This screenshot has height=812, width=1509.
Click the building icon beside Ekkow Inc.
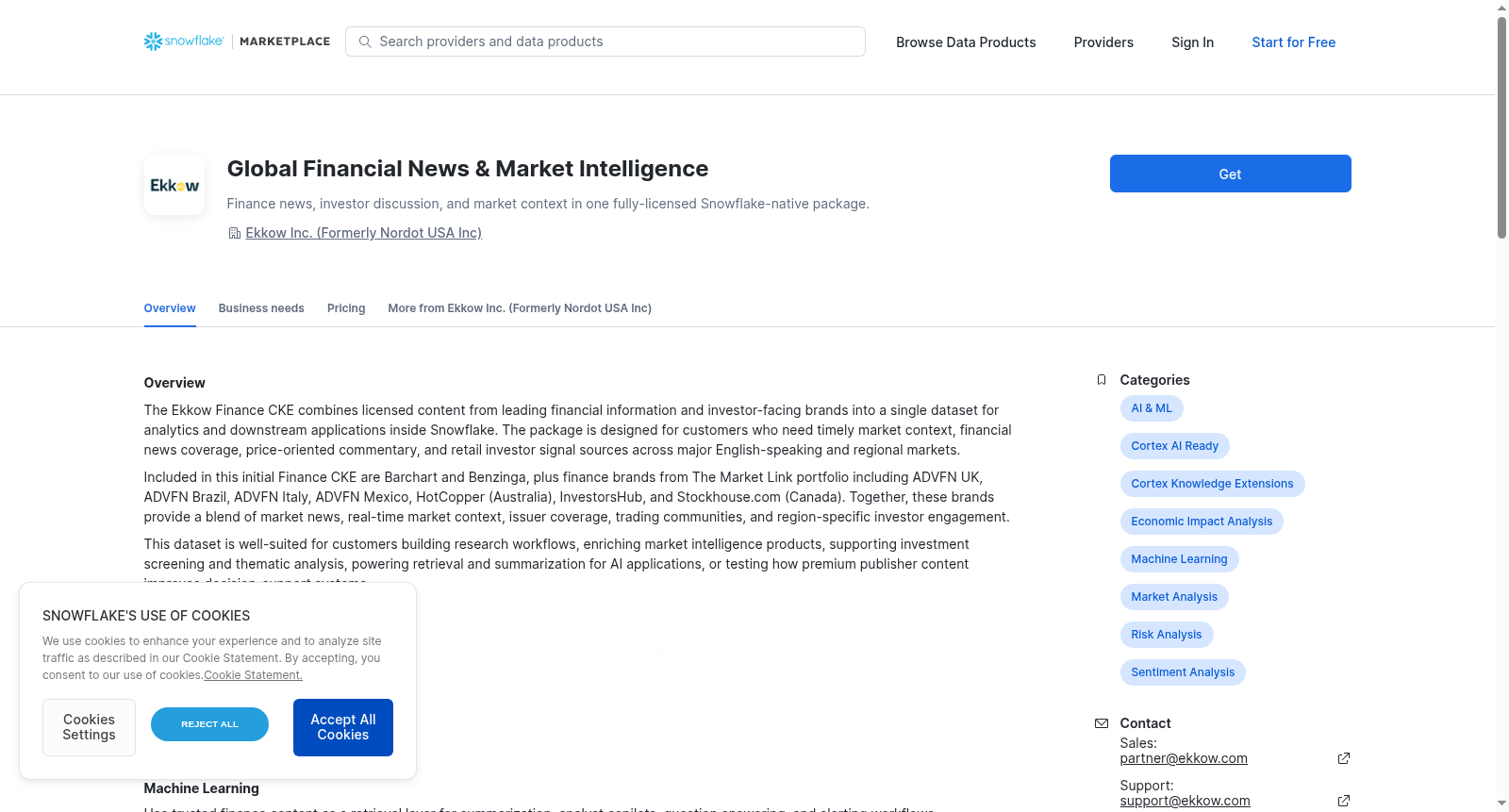[x=234, y=233]
